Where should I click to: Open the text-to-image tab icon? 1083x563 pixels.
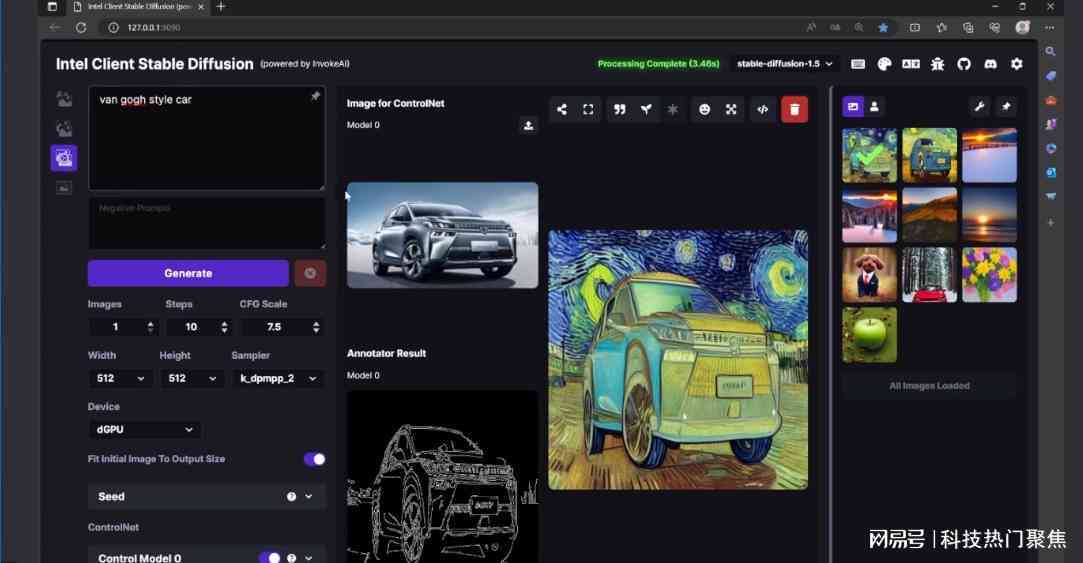point(64,99)
